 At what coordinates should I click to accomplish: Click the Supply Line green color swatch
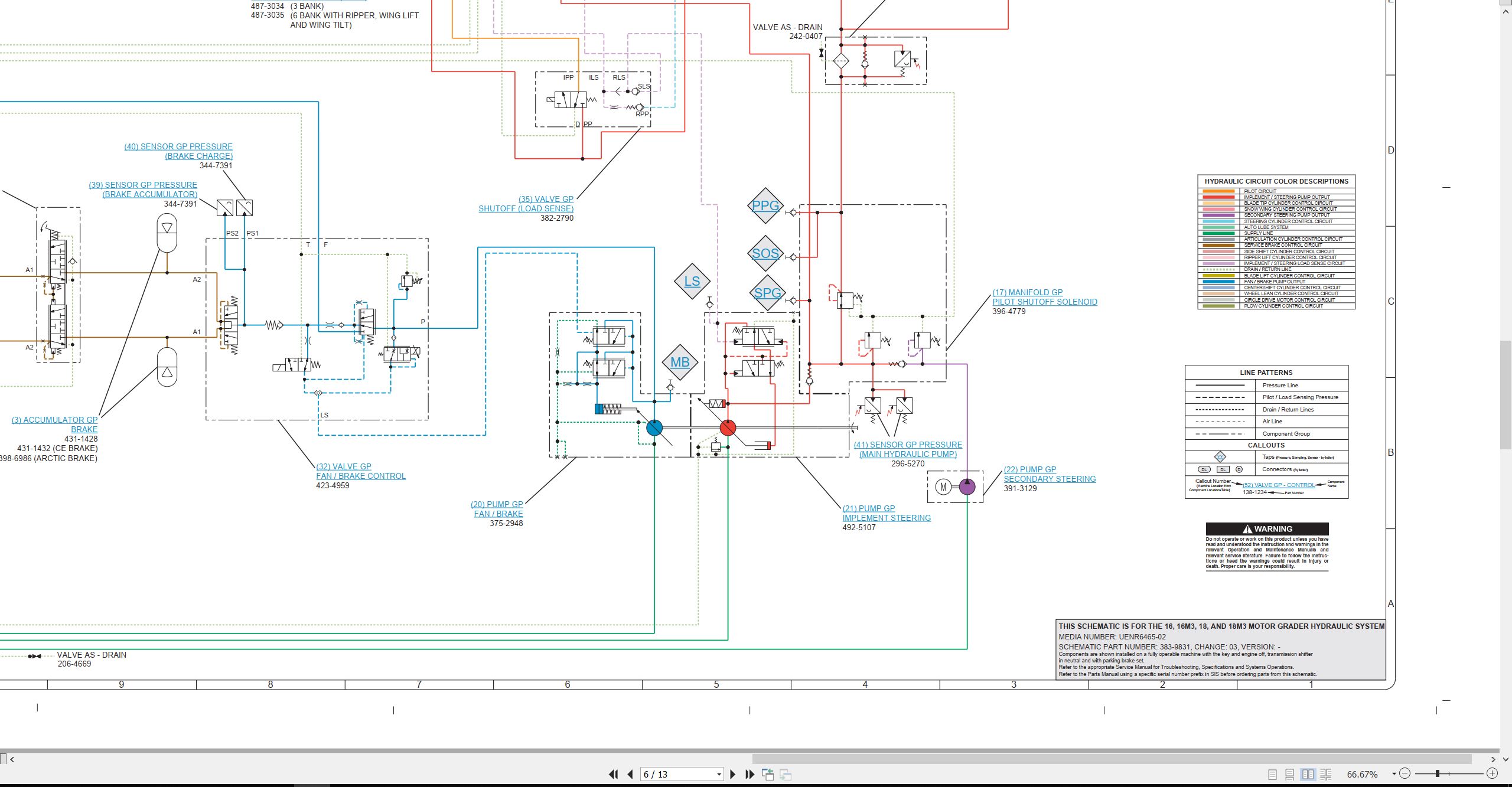click(x=1218, y=233)
